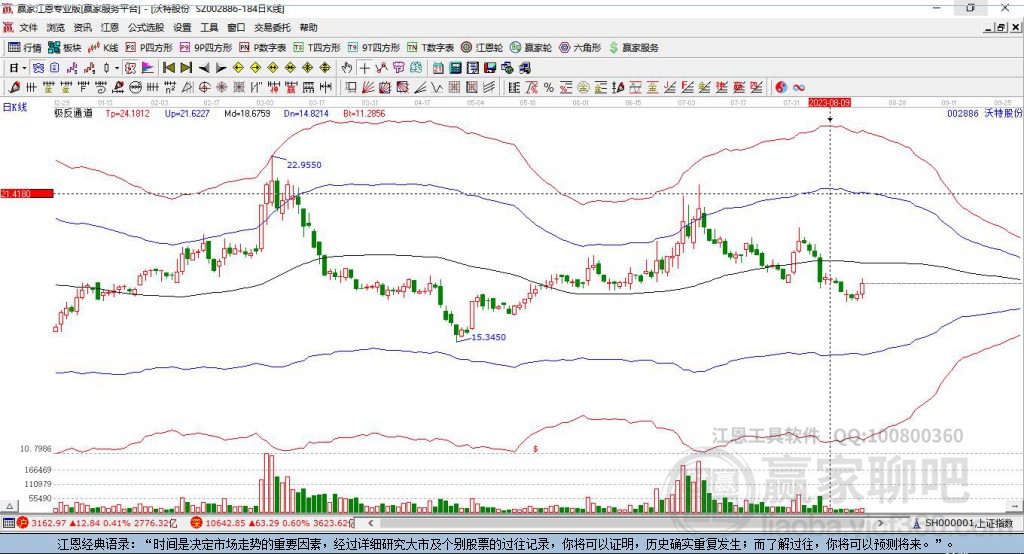
Task: Launch the 江恩轮 Gann wheel
Action: (482, 48)
